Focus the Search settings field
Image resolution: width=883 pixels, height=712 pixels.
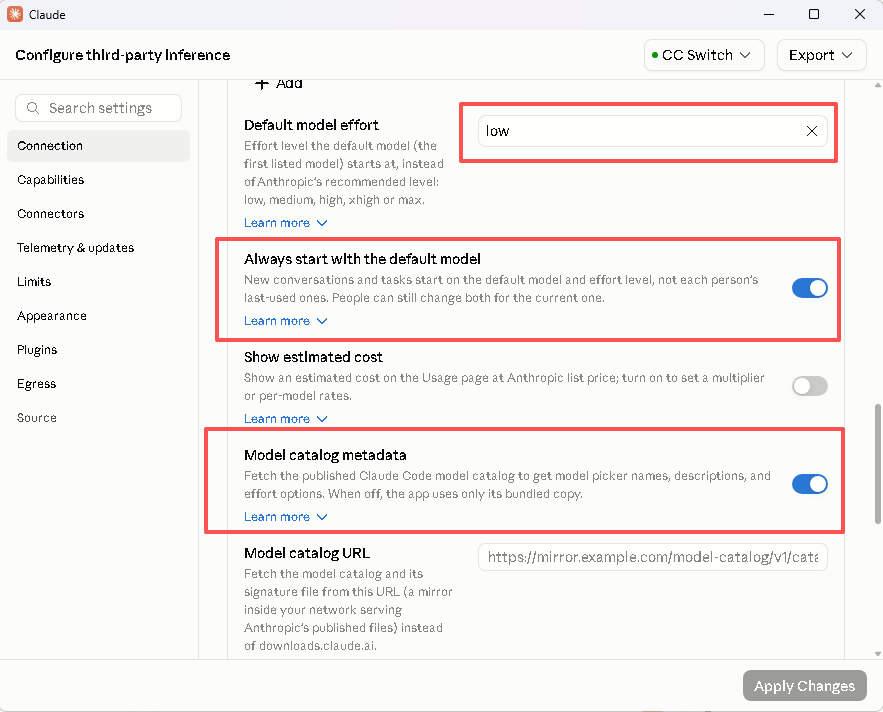(x=99, y=108)
